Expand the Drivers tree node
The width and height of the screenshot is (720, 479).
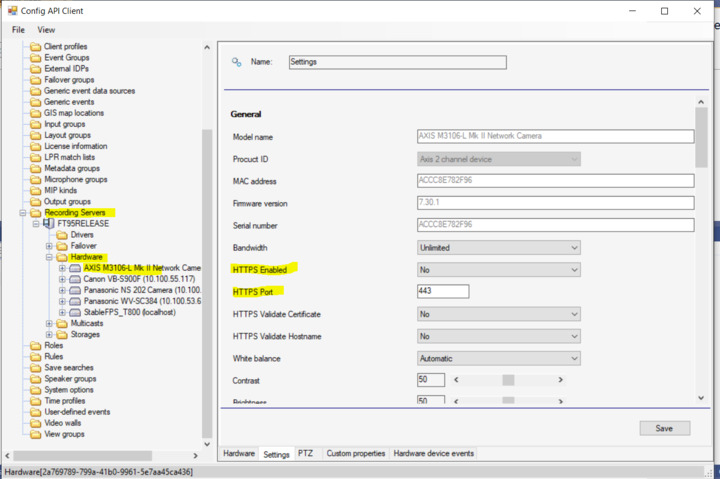coord(49,235)
